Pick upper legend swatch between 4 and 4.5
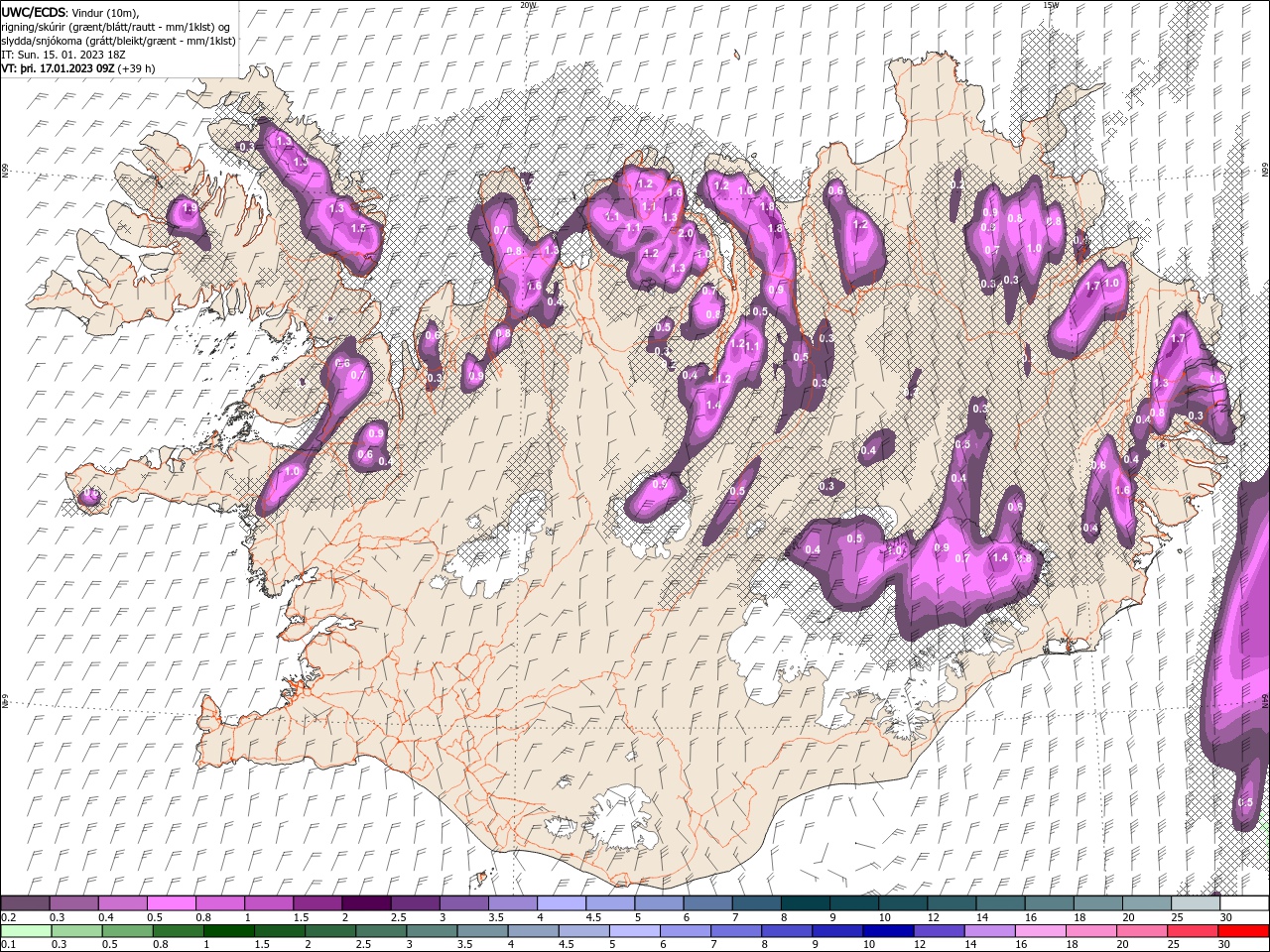This screenshot has height=952, width=1270. (x=562, y=902)
